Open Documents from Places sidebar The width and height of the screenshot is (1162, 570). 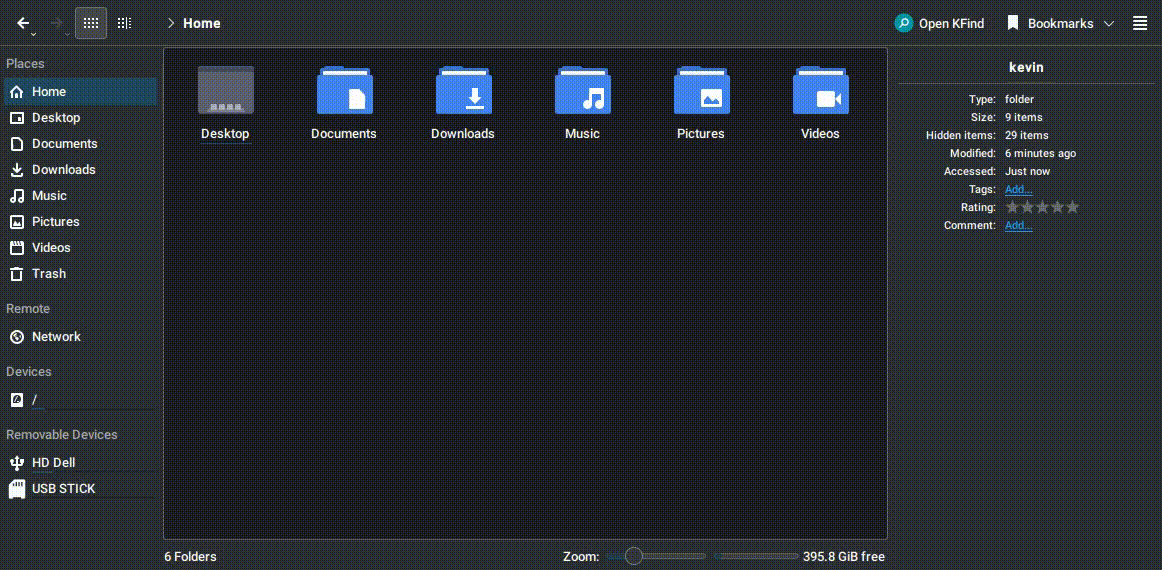point(80,144)
